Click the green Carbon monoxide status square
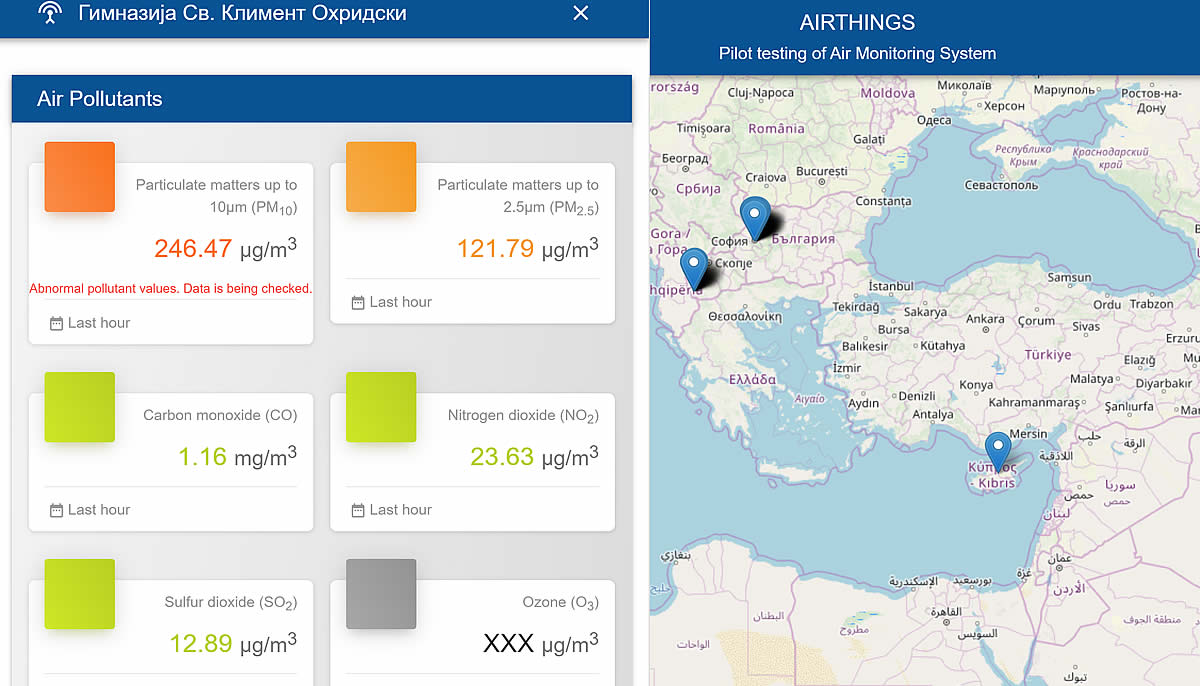1200x686 pixels. (80, 407)
